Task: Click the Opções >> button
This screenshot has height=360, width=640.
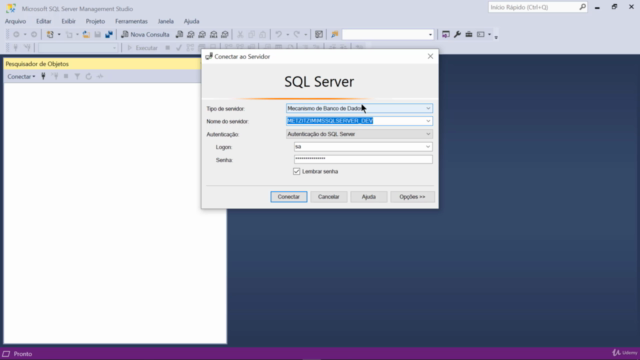Action: [412, 197]
